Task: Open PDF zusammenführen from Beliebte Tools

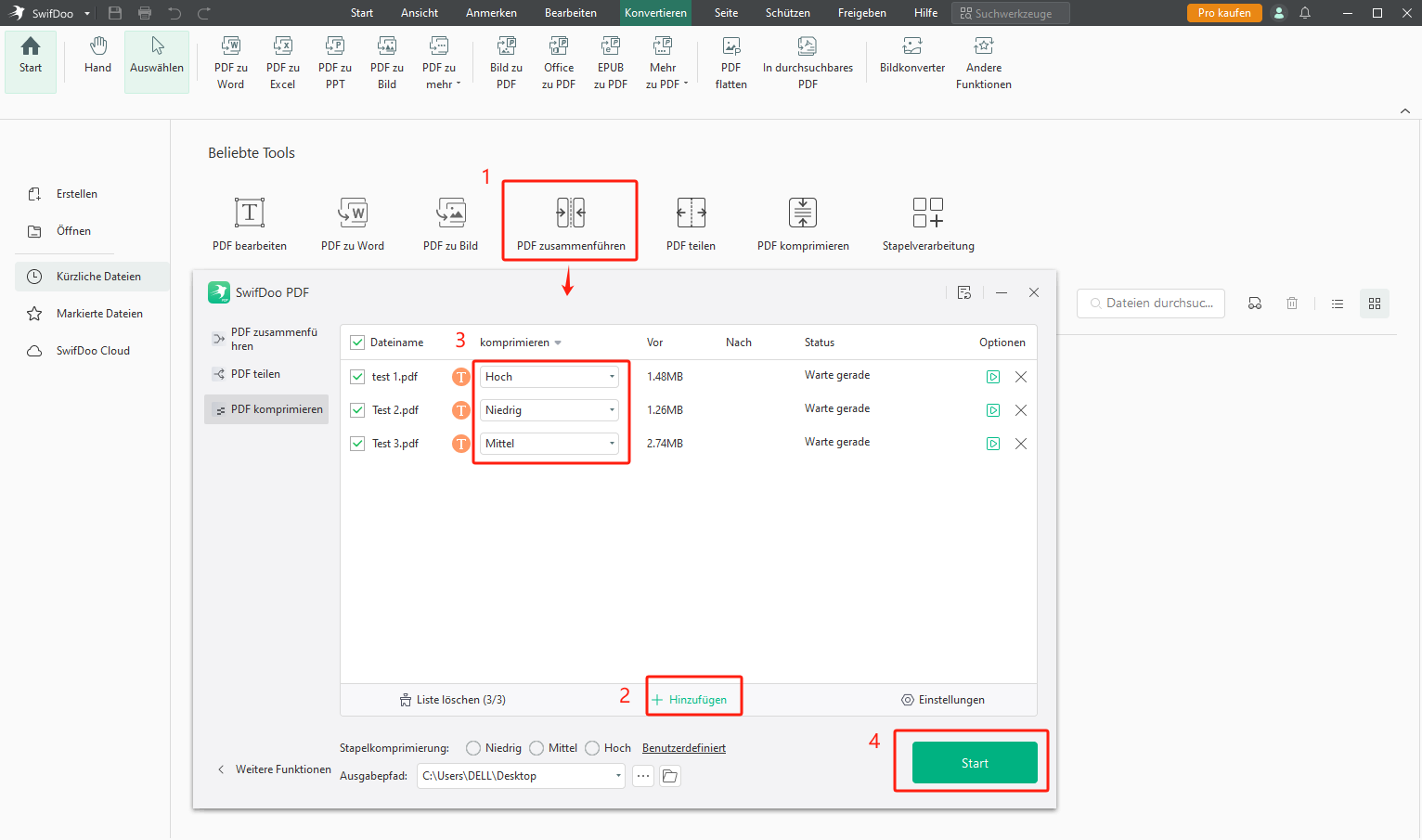Action: click(571, 224)
